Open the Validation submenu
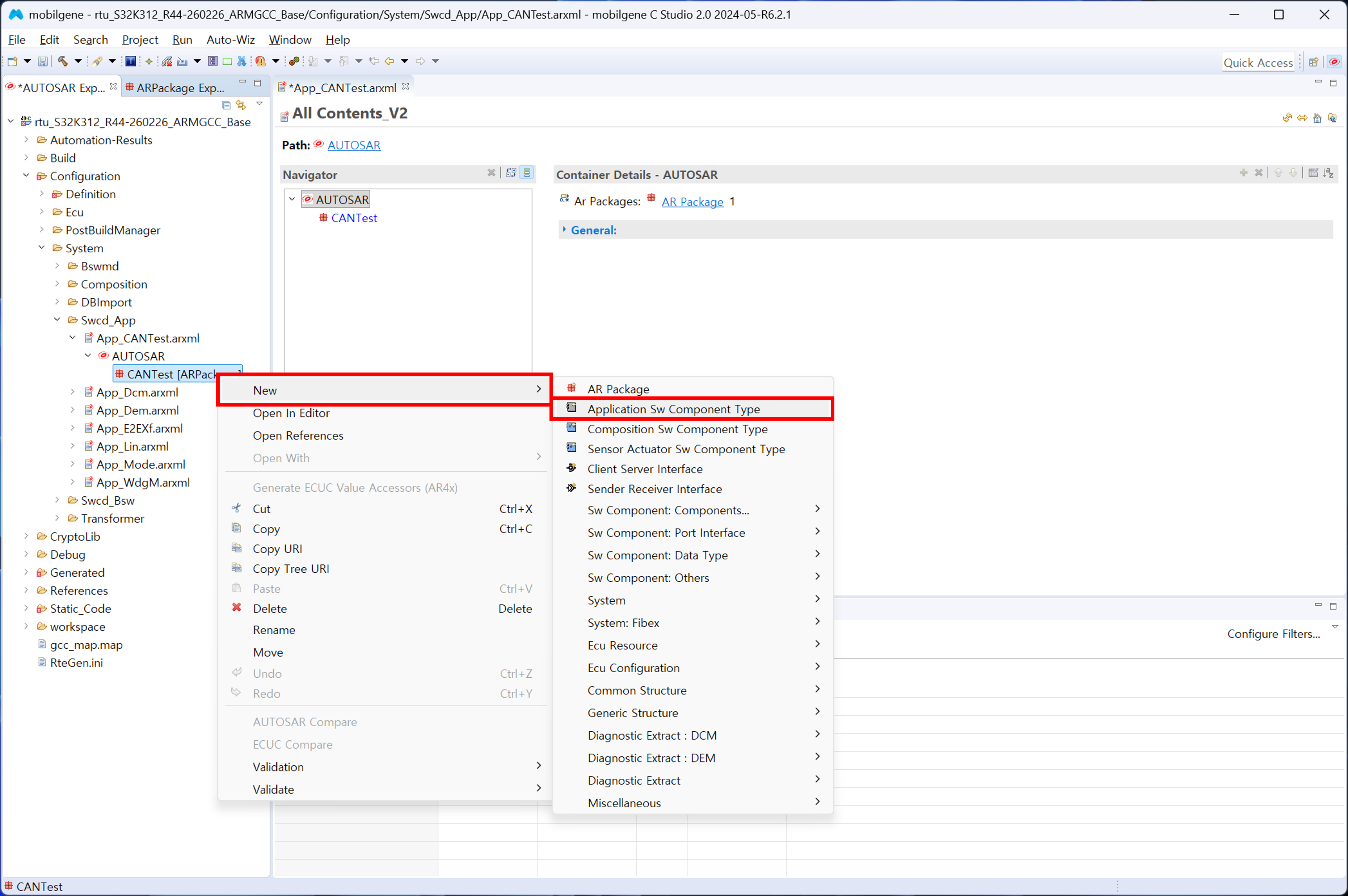 [384, 767]
